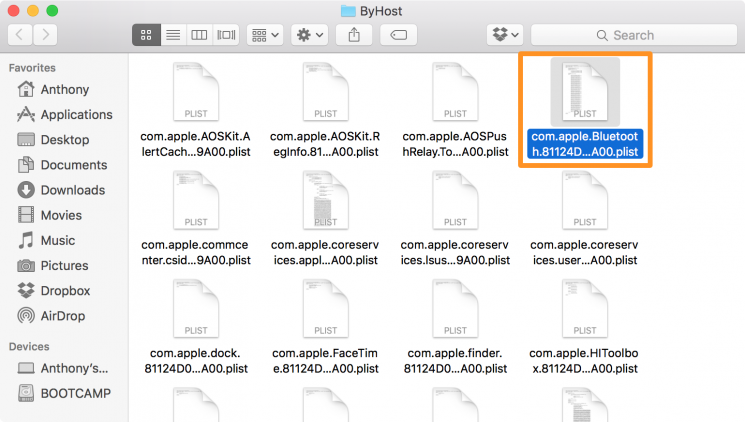Select the com.apple.HIToolbox plist icon
Viewport: 745px width, 422px height.
coord(585,308)
